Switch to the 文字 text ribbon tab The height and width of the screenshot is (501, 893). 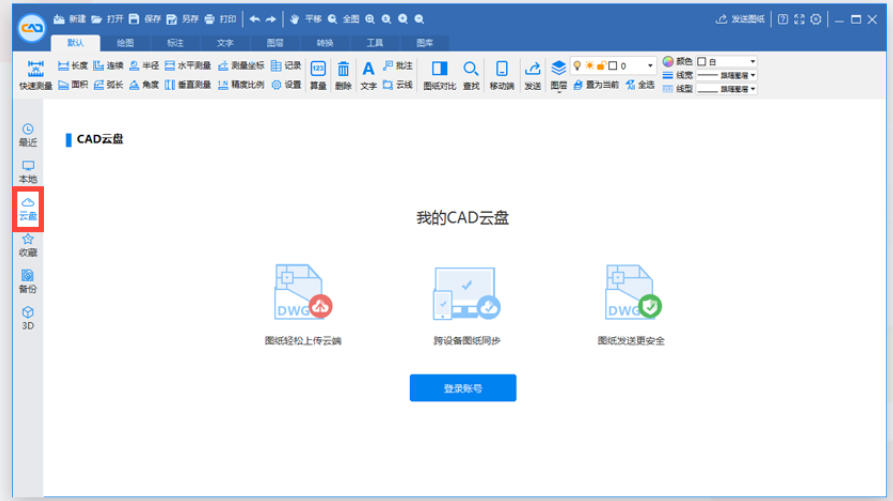pos(225,43)
